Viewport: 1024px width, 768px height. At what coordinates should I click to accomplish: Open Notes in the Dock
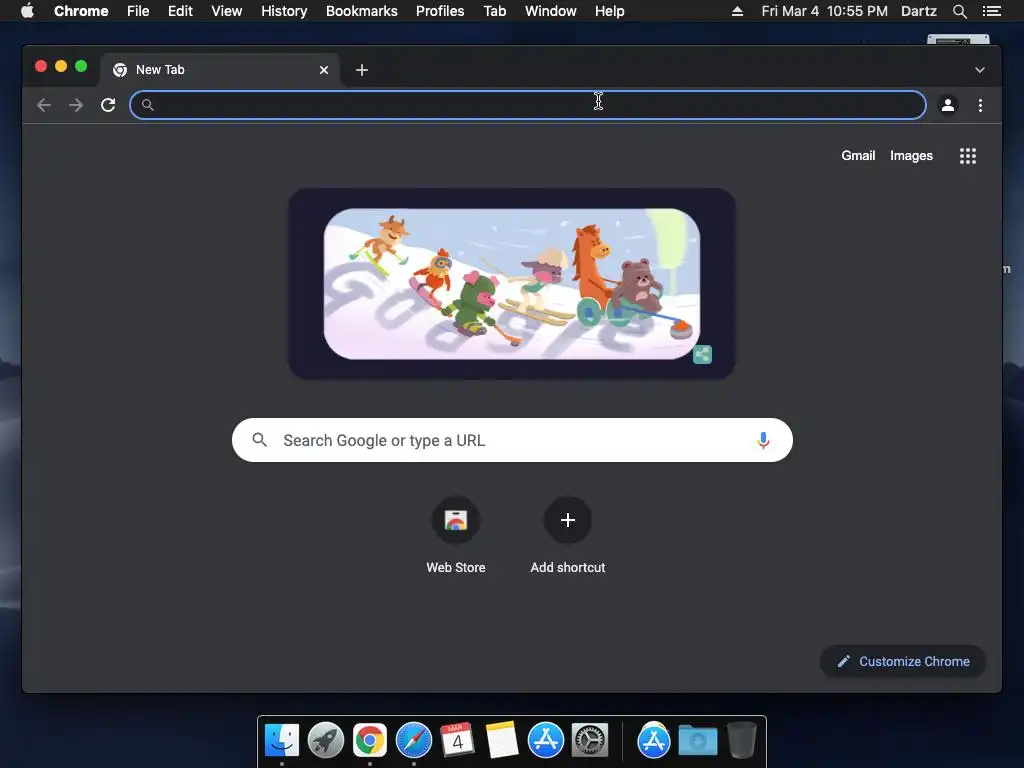[502, 741]
